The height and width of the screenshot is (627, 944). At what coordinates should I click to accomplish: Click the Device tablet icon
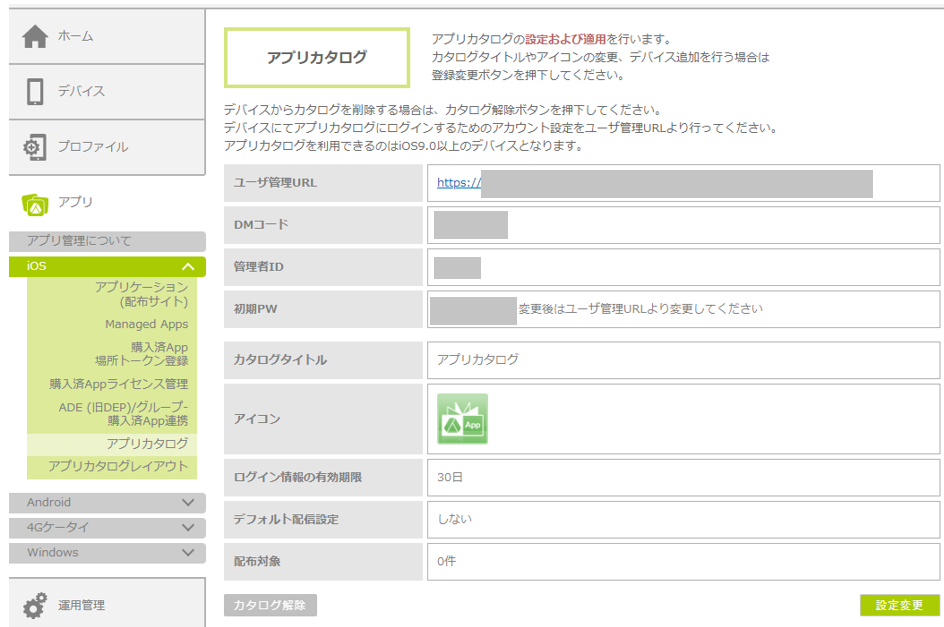[35, 91]
